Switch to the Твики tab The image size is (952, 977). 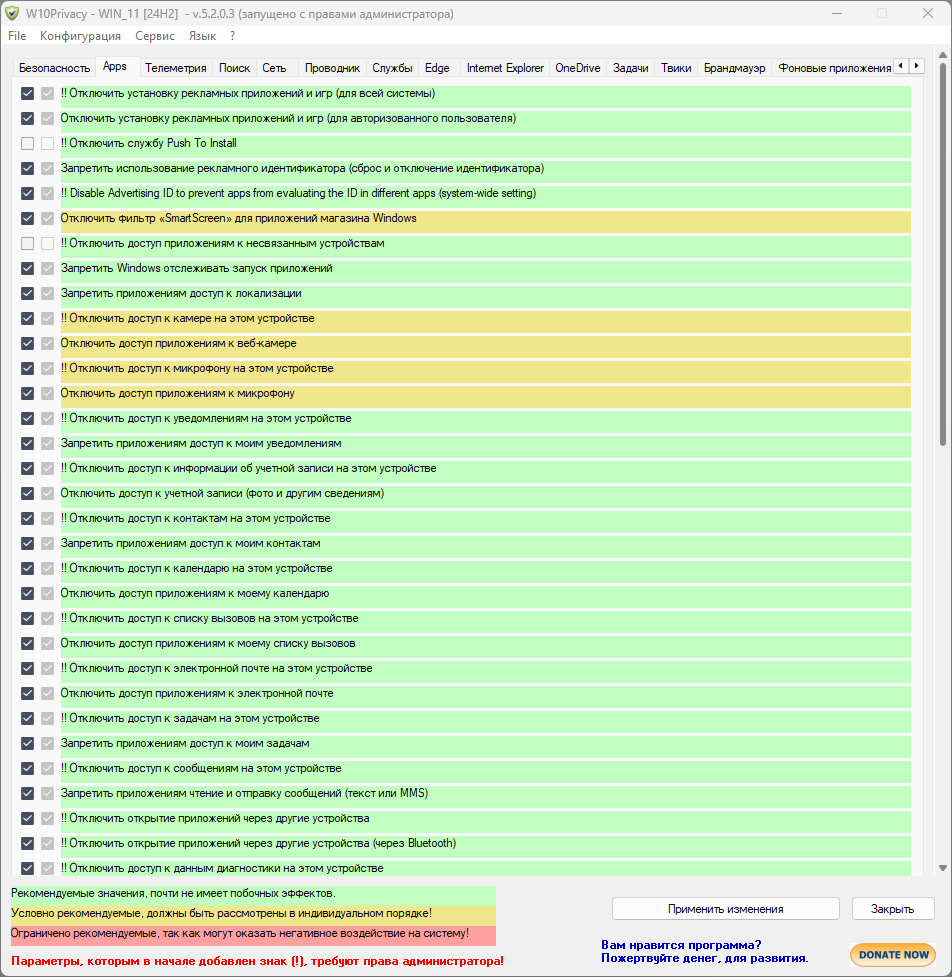click(676, 68)
